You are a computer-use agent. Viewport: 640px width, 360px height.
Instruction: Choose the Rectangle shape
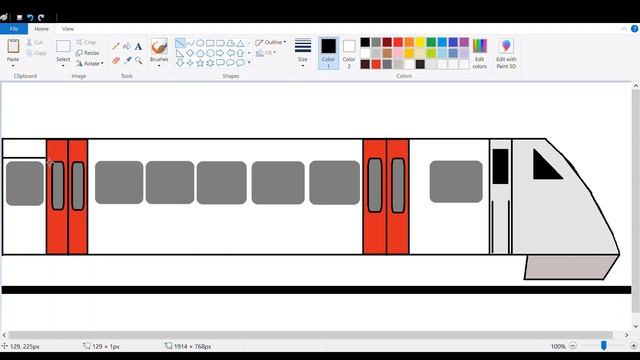pos(210,43)
